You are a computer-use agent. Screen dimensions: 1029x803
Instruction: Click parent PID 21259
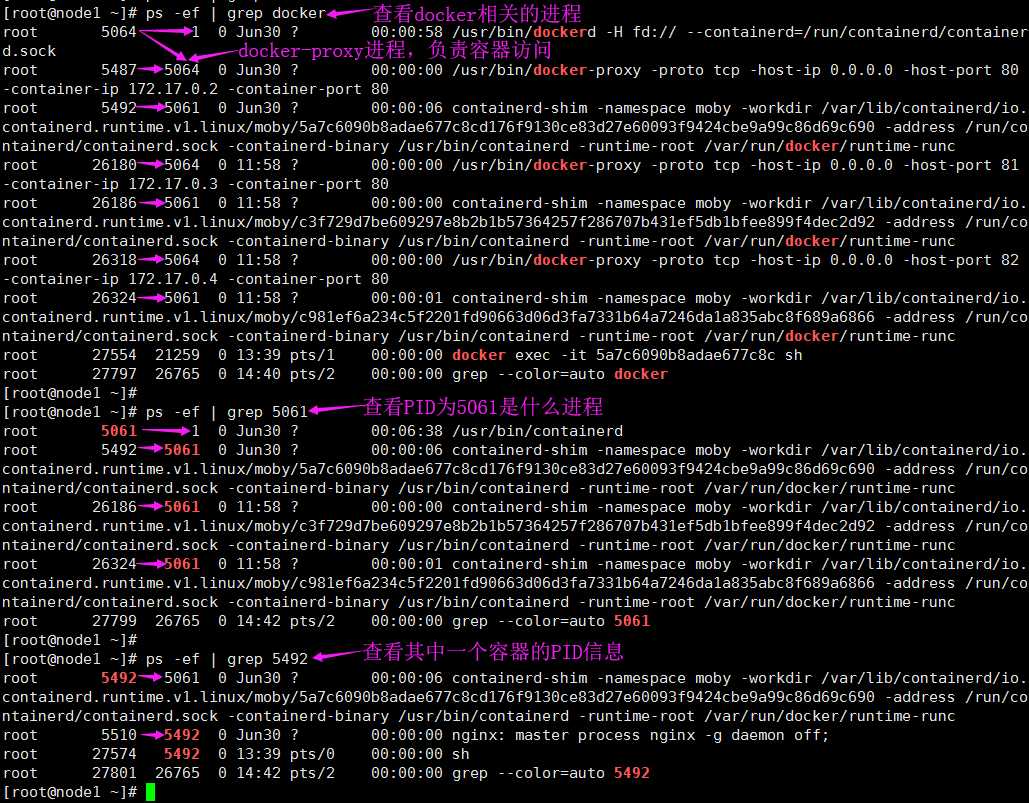(177, 356)
